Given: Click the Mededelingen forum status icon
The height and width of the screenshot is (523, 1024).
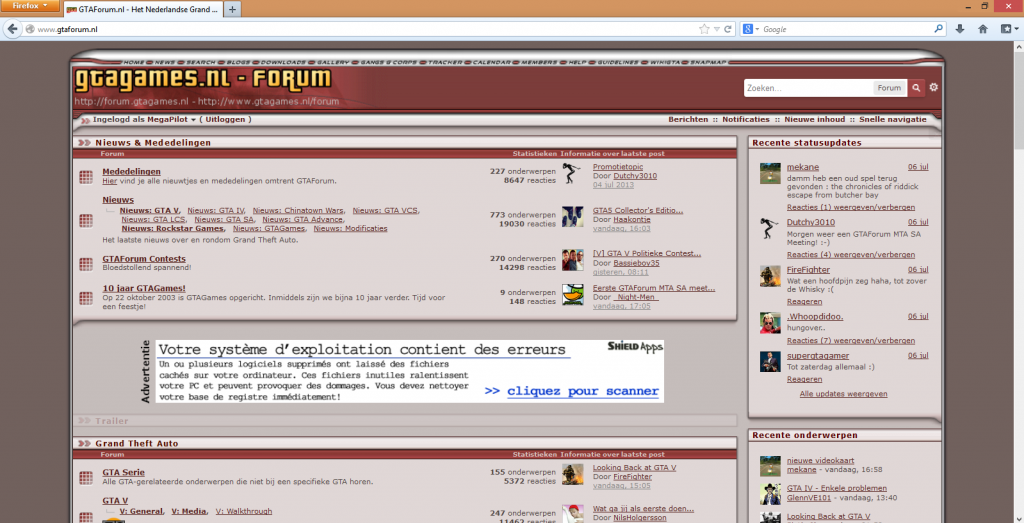Looking at the screenshot, I should 86,177.
